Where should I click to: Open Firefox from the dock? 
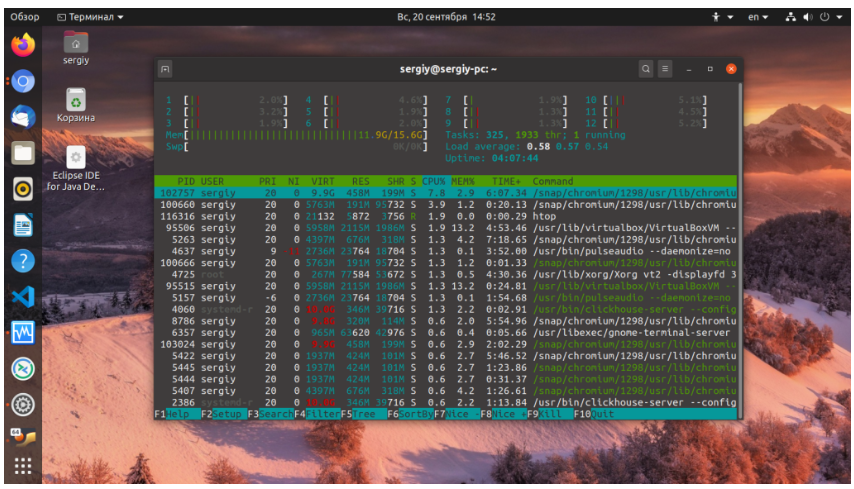pyautogui.click(x=23, y=45)
